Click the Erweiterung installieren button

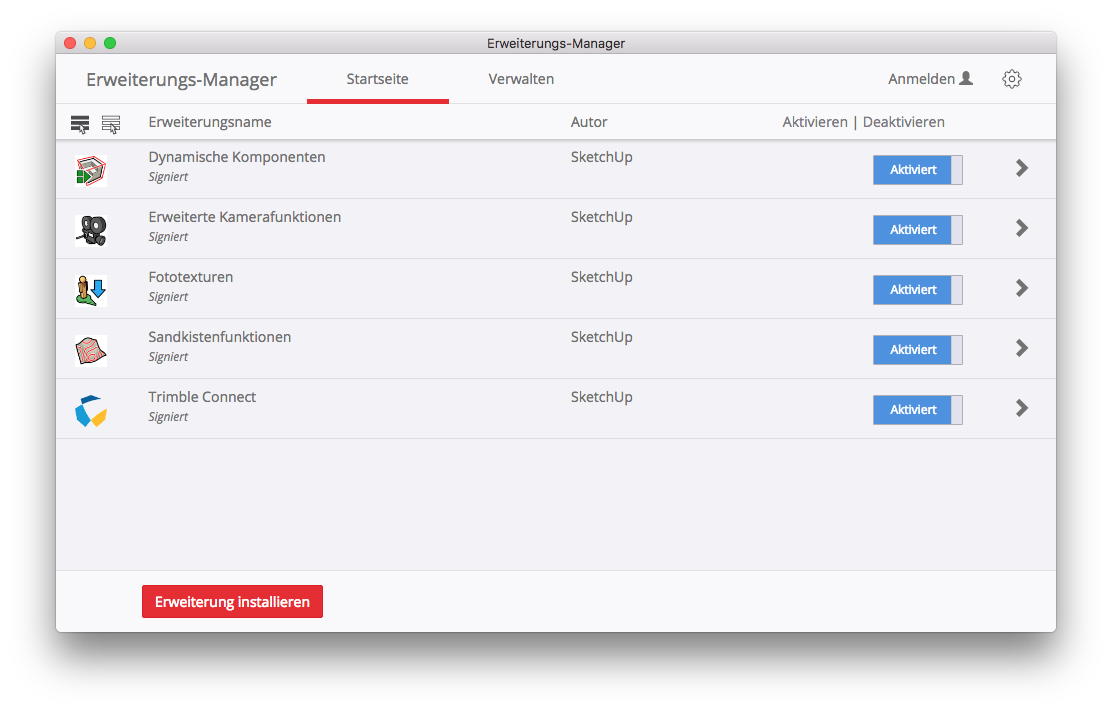[x=232, y=602]
